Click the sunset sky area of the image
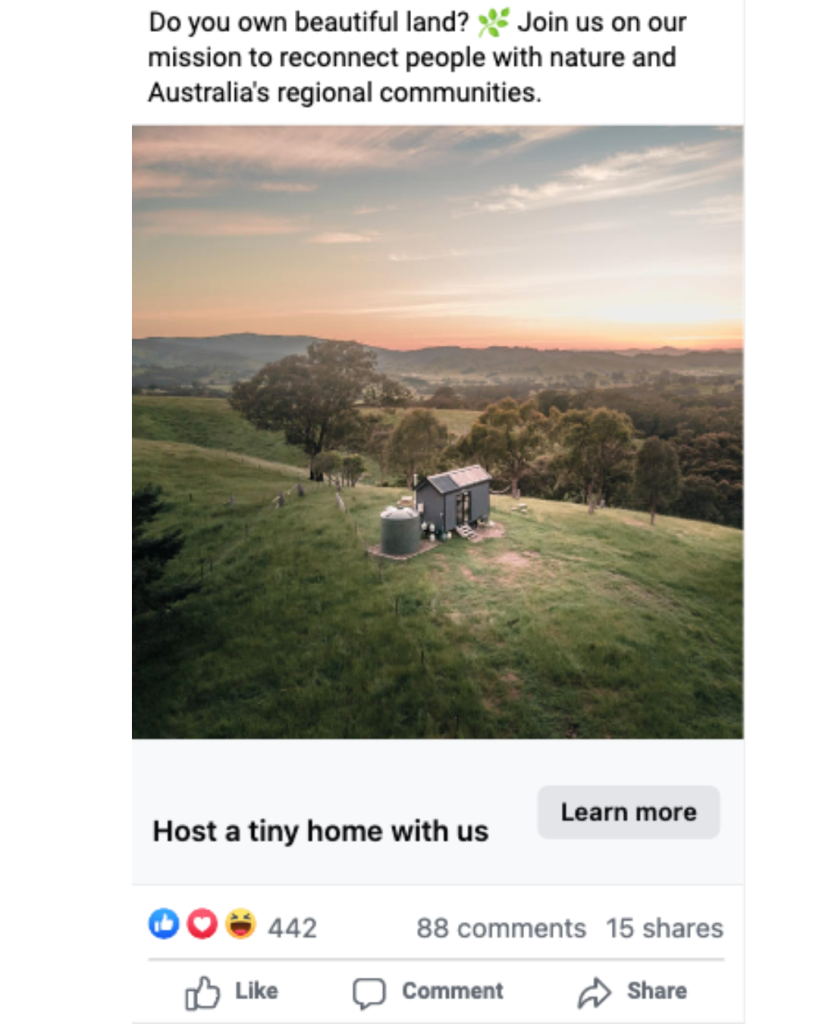819x1024 pixels. [438, 229]
